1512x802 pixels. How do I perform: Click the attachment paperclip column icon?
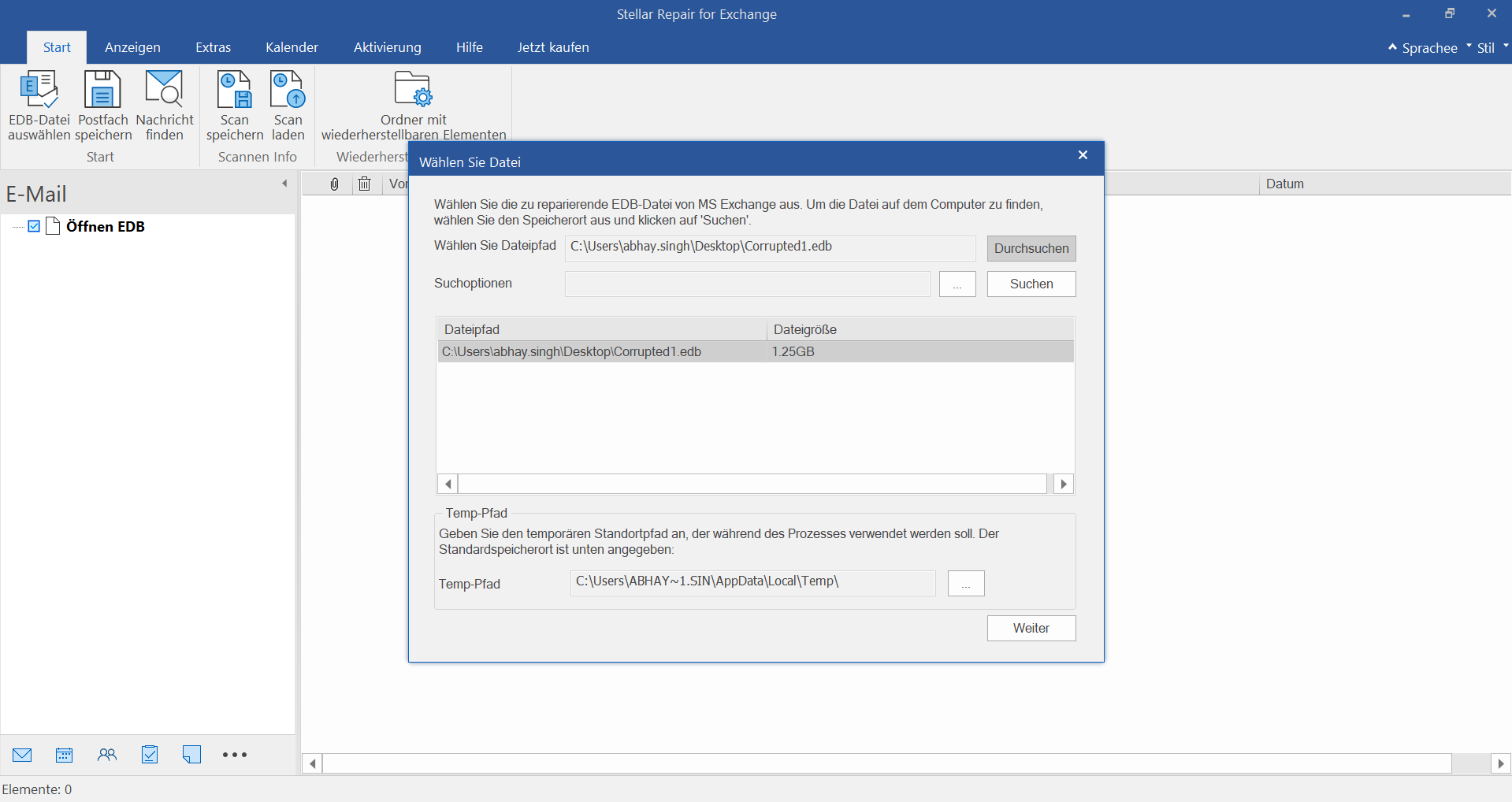pyautogui.click(x=334, y=184)
